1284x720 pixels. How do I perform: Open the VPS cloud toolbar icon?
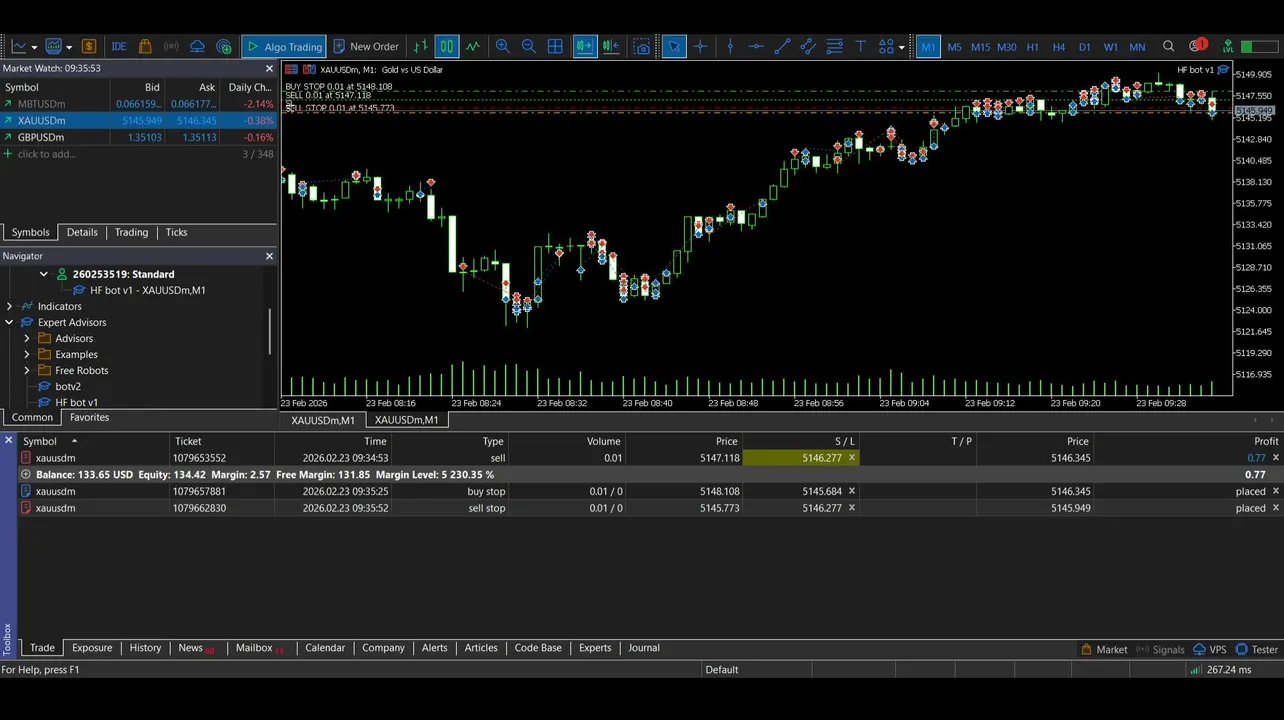[197, 46]
